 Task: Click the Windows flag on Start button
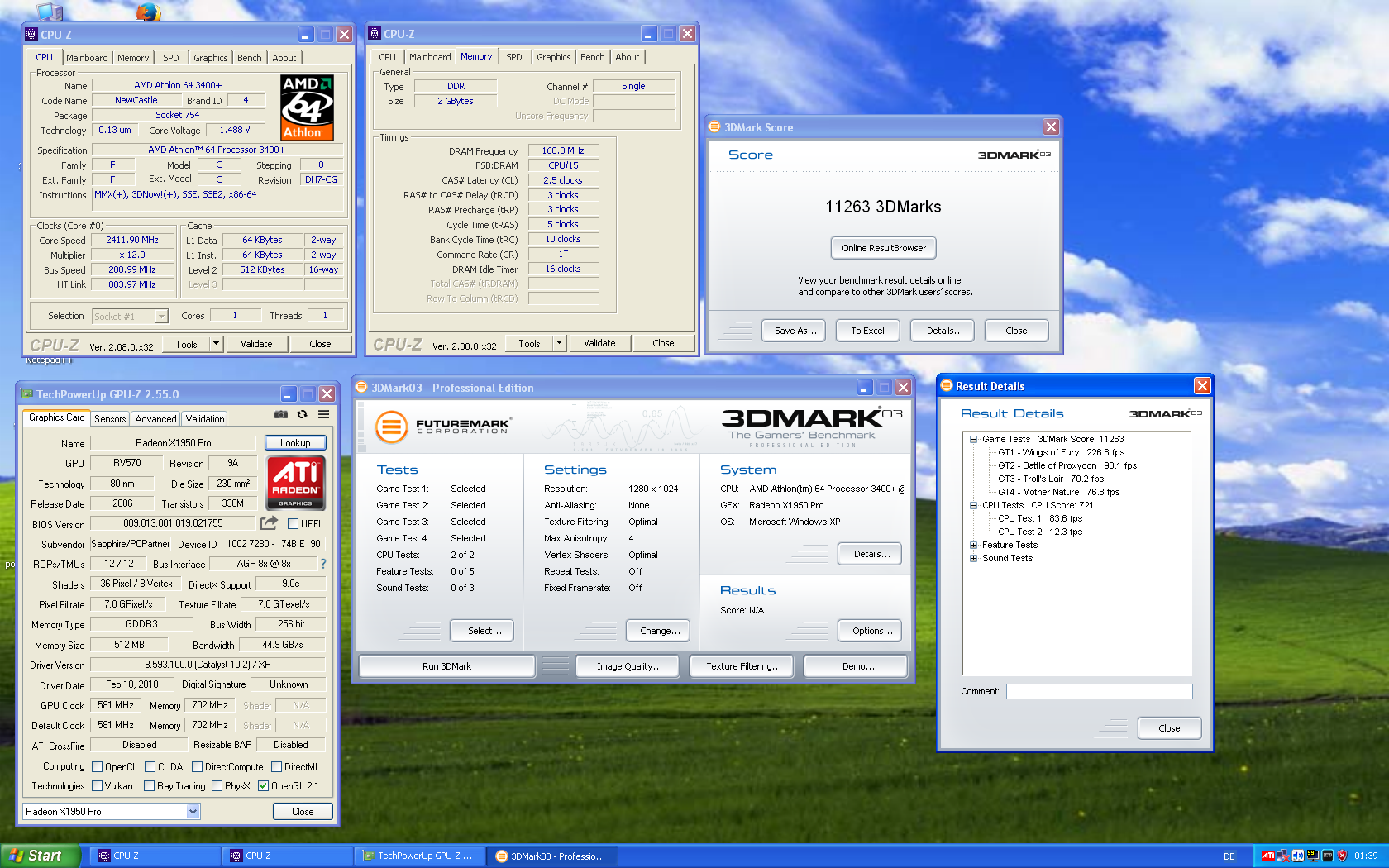click(16, 856)
